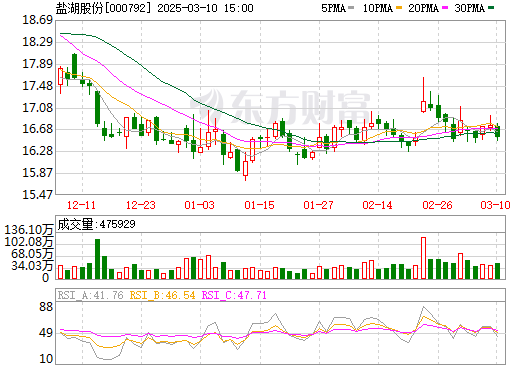Click the last green volume bar at 03-10
This screenshot has width=520, height=365.
tap(497, 271)
